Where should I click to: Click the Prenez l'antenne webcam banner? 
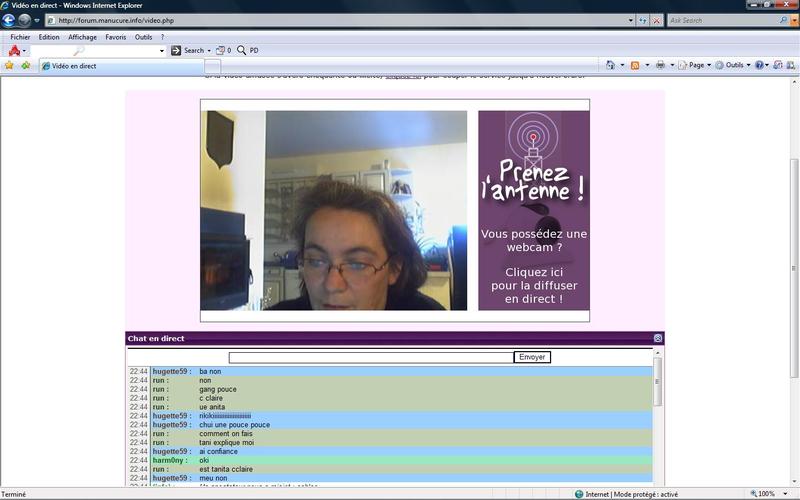(x=533, y=210)
